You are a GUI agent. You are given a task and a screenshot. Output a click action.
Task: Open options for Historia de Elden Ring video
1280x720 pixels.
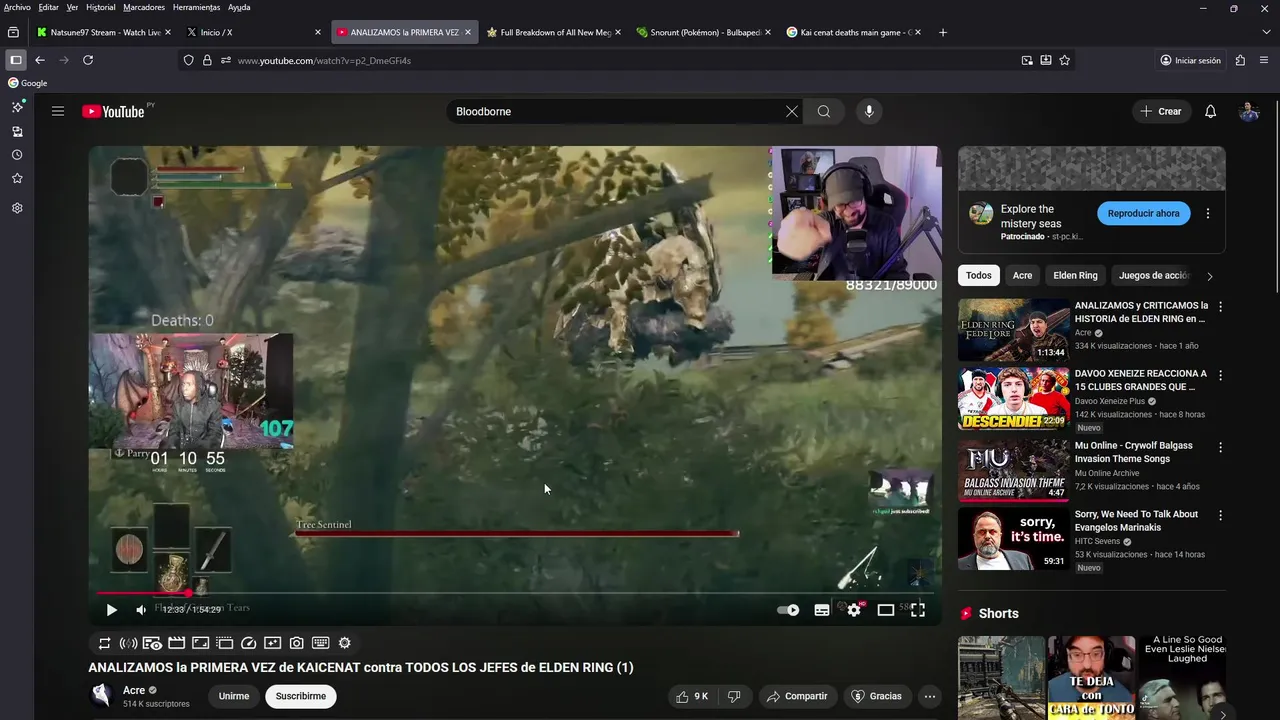coord(1220,307)
